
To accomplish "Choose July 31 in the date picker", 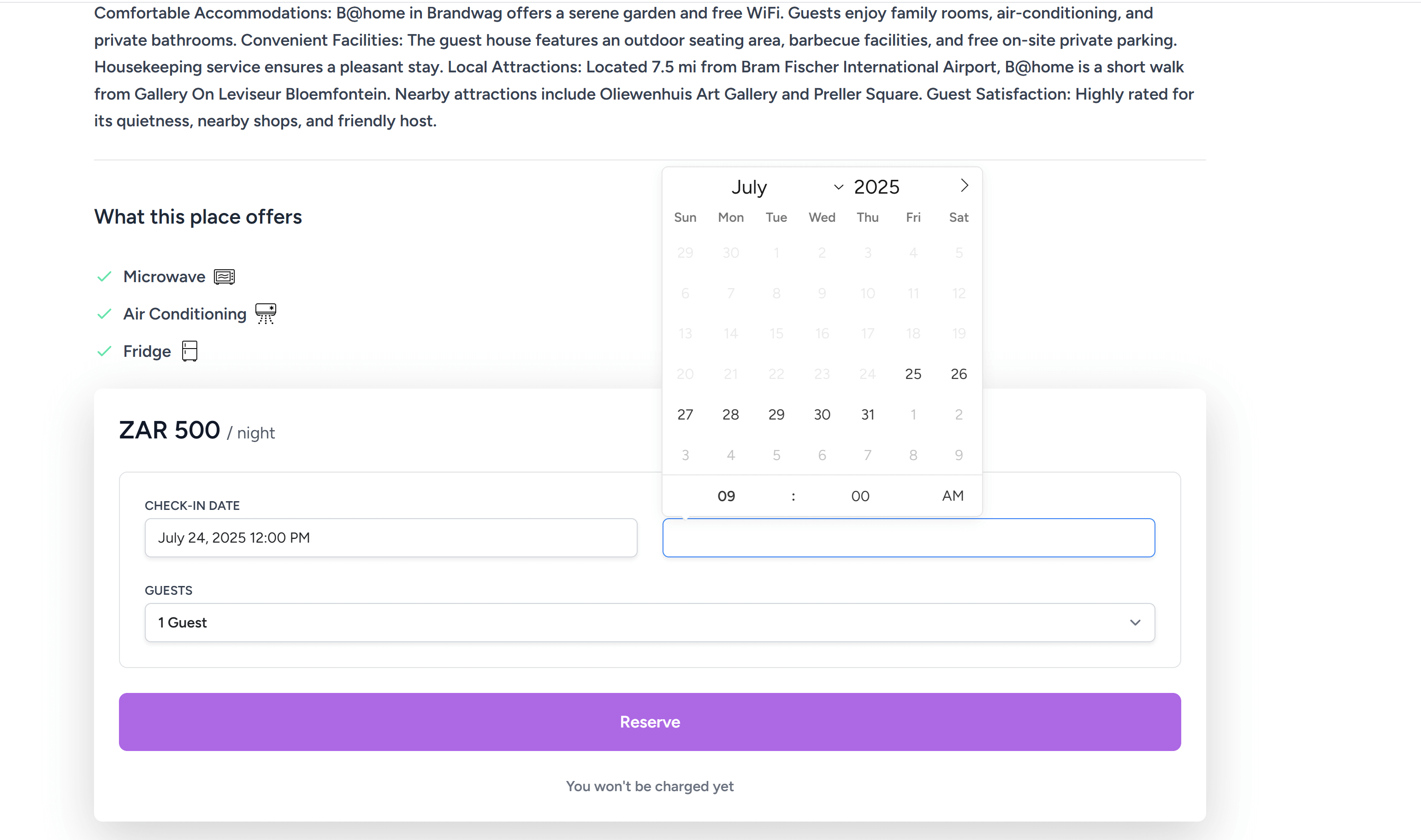I will pyautogui.click(x=868, y=415).
